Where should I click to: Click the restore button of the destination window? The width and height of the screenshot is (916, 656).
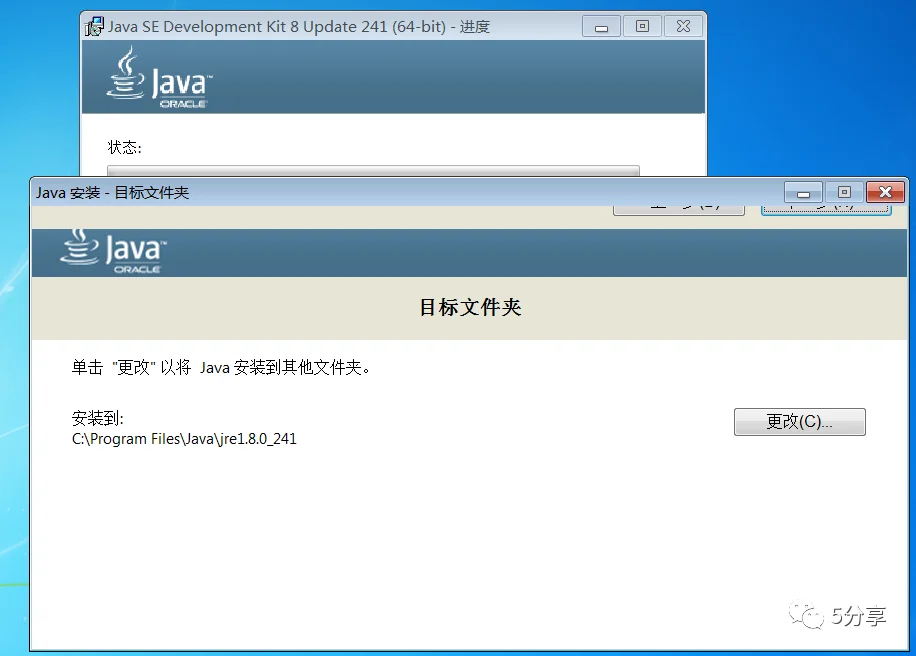841,192
